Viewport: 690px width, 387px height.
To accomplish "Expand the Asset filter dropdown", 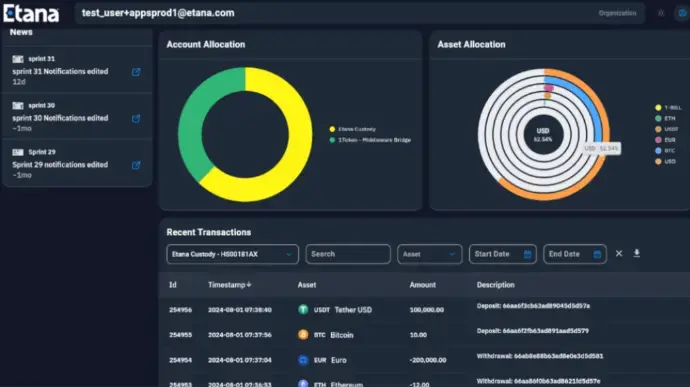I will tap(429, 254).
